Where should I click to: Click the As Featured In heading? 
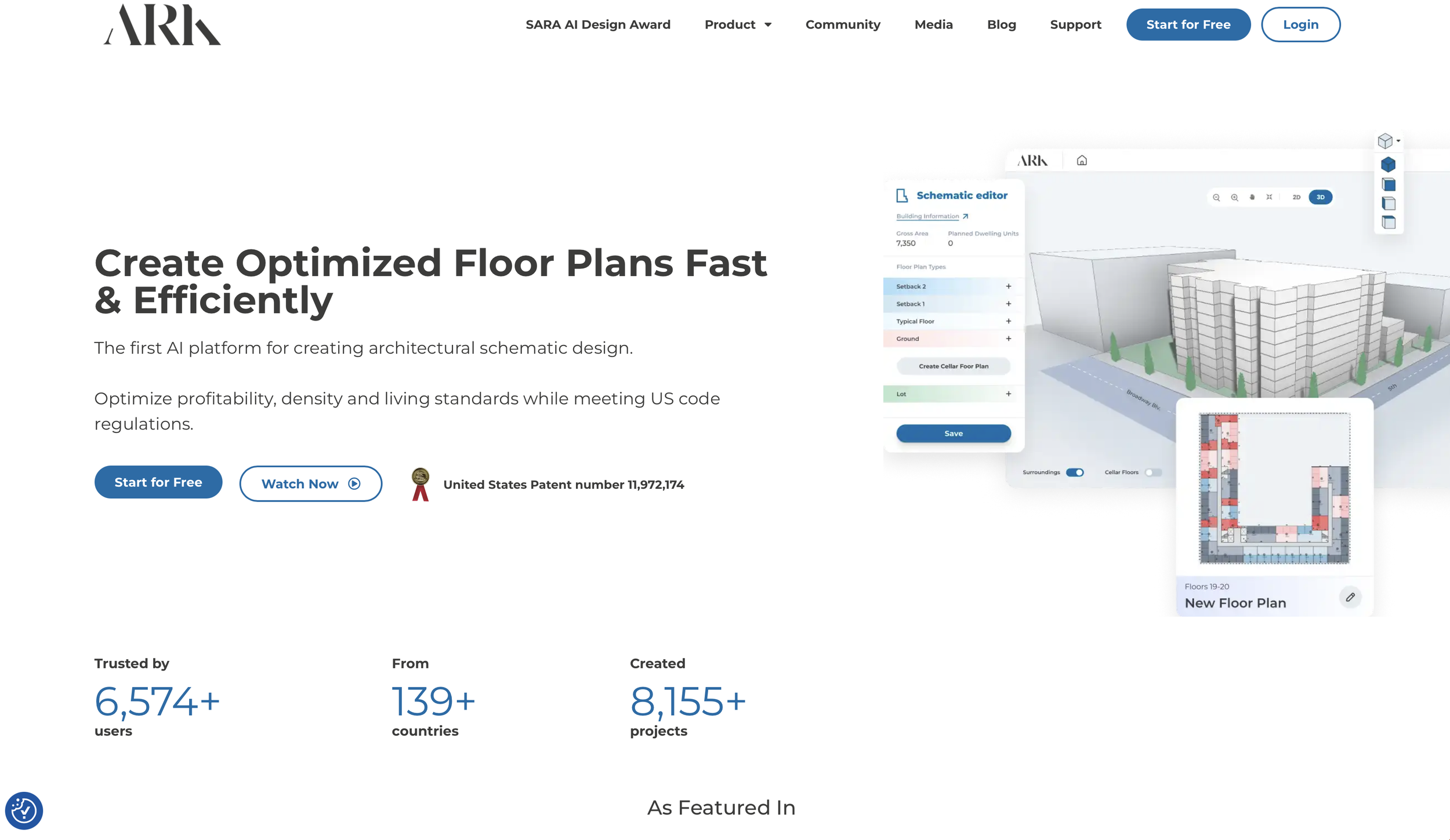point(722,808)
